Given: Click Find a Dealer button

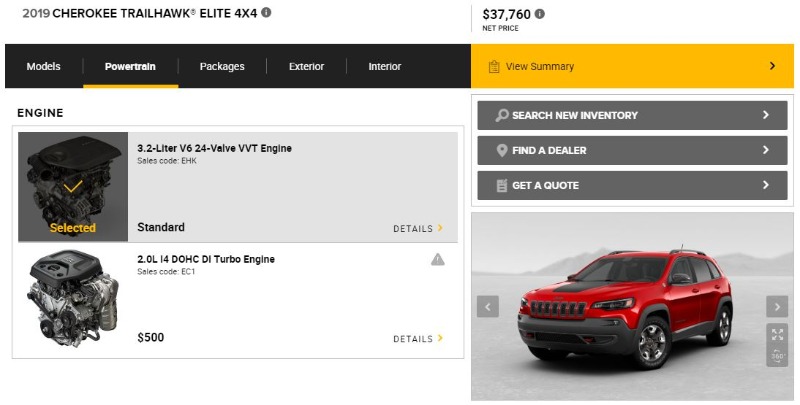Looking at the screenshot, I should tap(632, 150).
